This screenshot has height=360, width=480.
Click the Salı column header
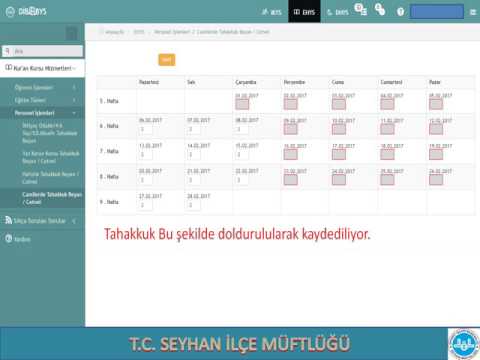[191, 82]
